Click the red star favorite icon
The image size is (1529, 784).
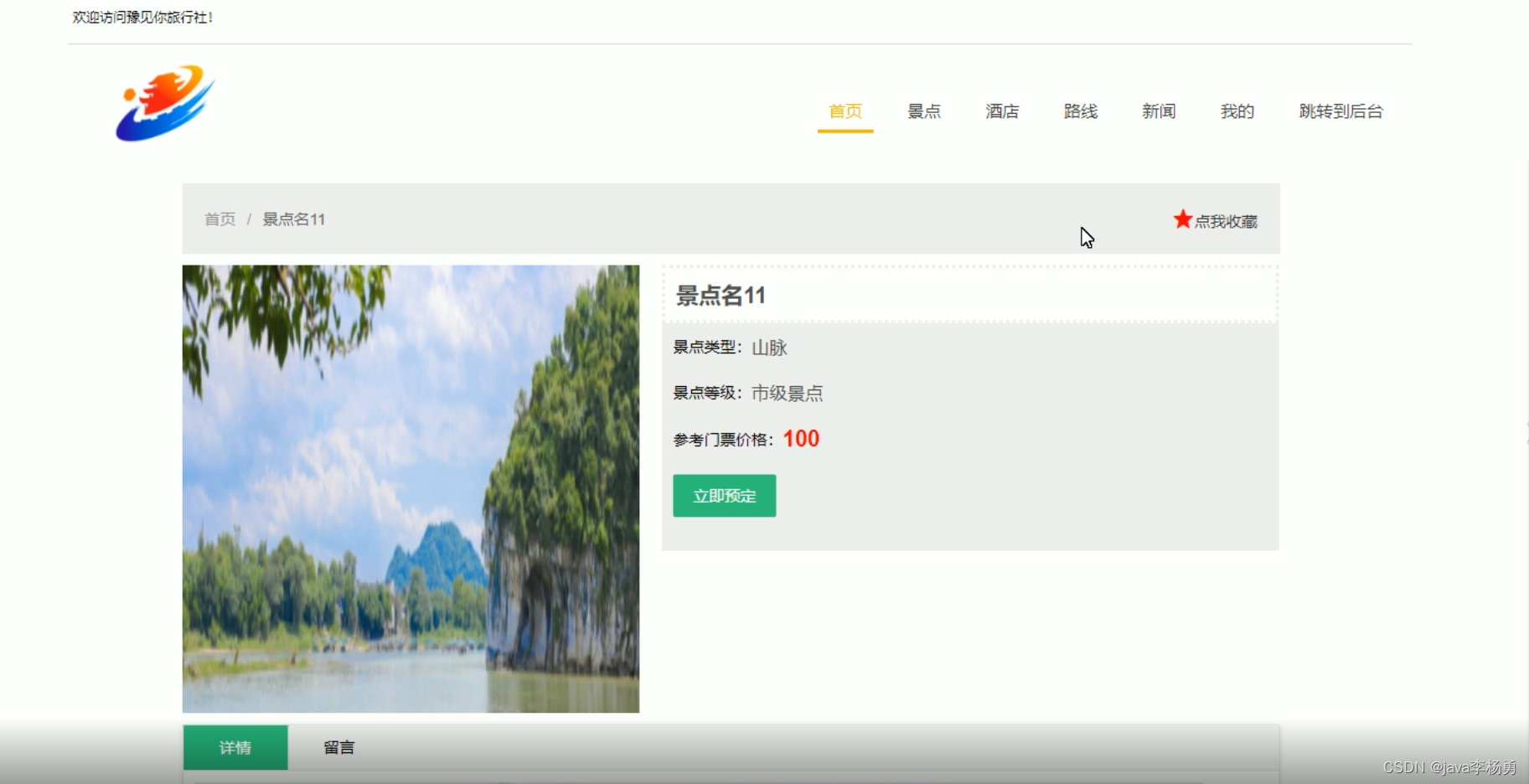(1181, 219)
